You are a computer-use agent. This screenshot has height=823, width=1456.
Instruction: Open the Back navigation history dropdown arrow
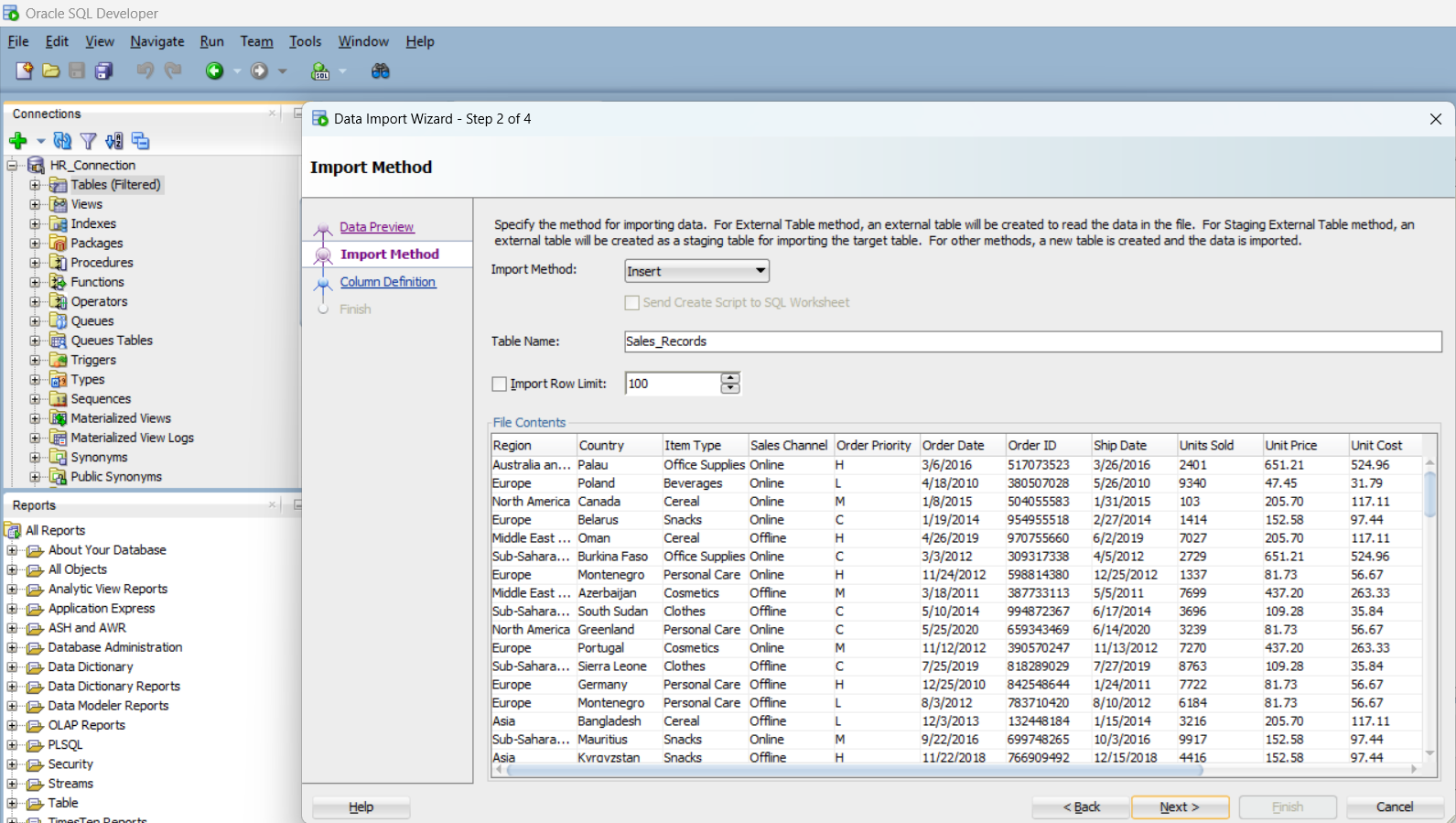pos(237,71)
